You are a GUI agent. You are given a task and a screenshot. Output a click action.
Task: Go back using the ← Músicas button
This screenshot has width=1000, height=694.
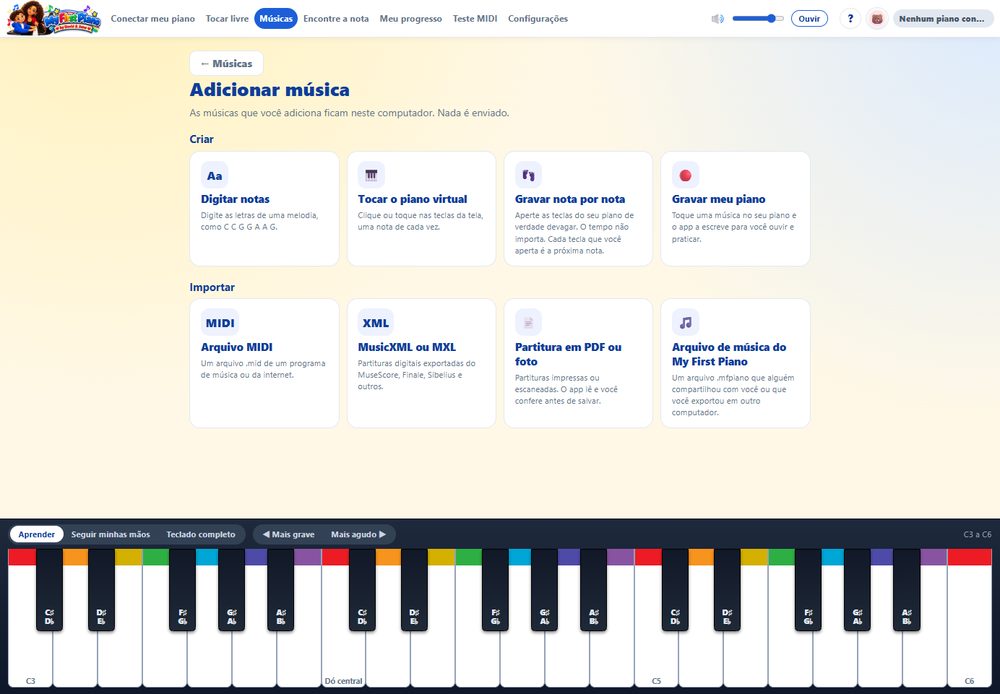point(226,63)
